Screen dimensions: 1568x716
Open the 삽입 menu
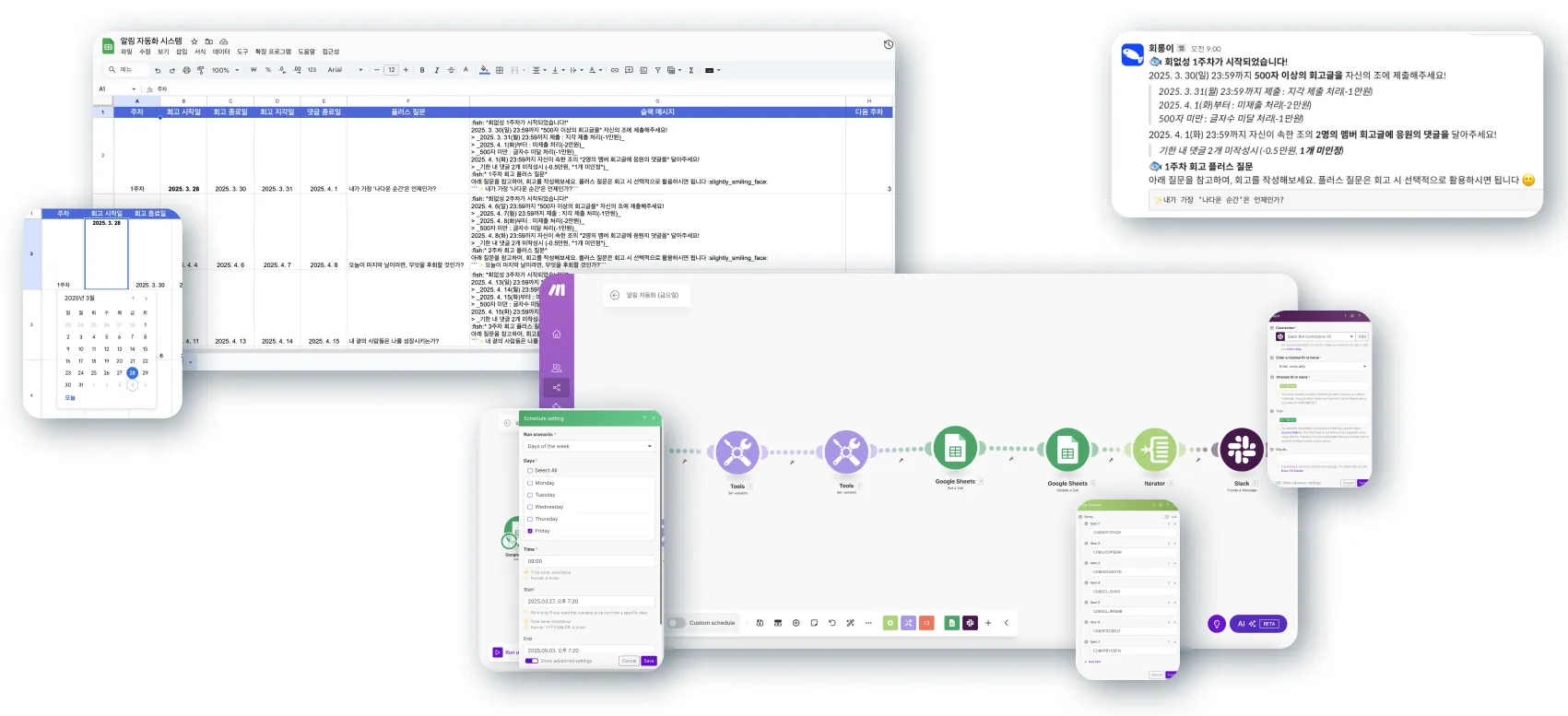(x=182, y=52)
